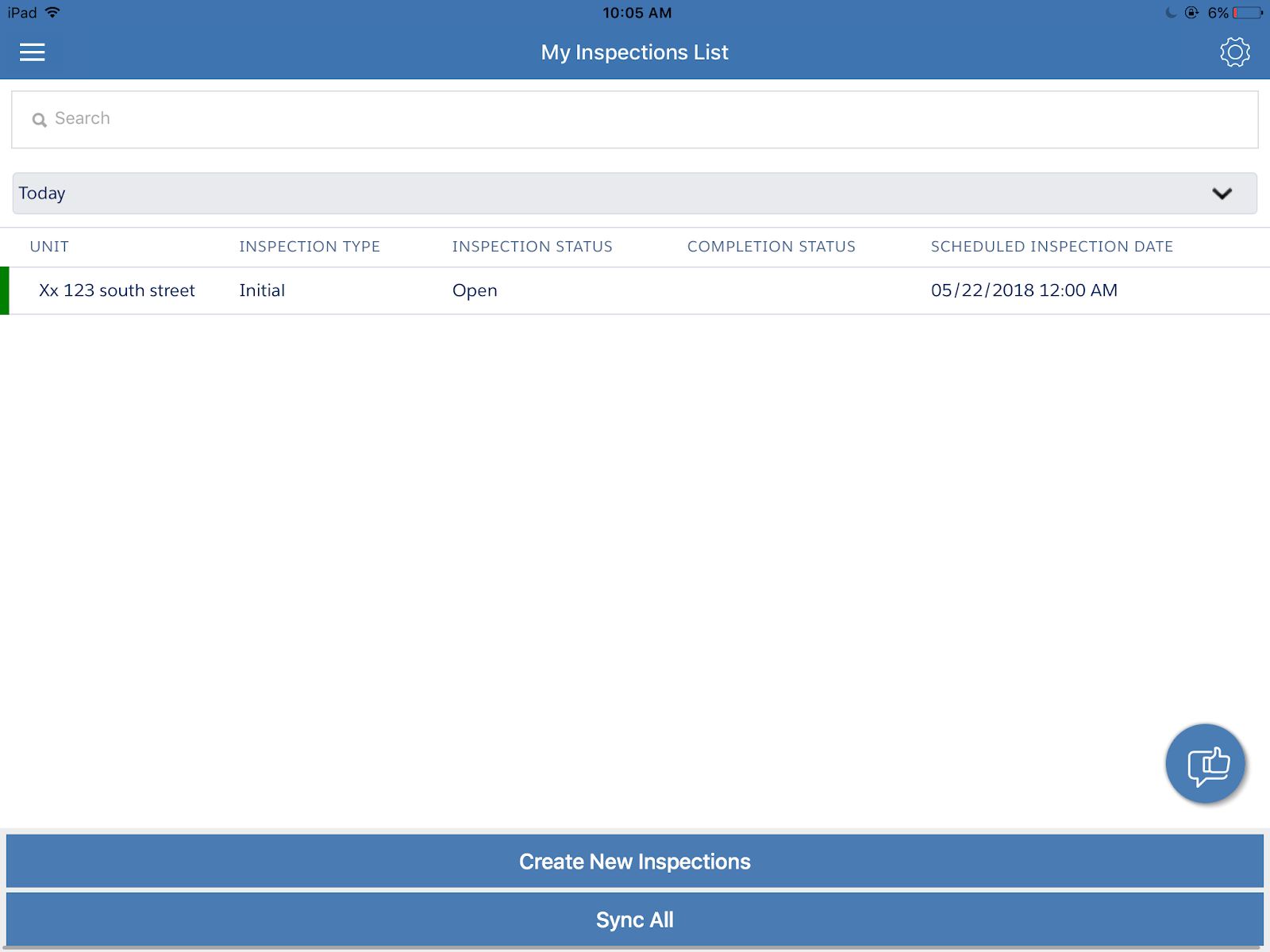Select the Initial inspection type cell
The height and width of the screenshot is (952, 1270).
click(x=262, y=290)
